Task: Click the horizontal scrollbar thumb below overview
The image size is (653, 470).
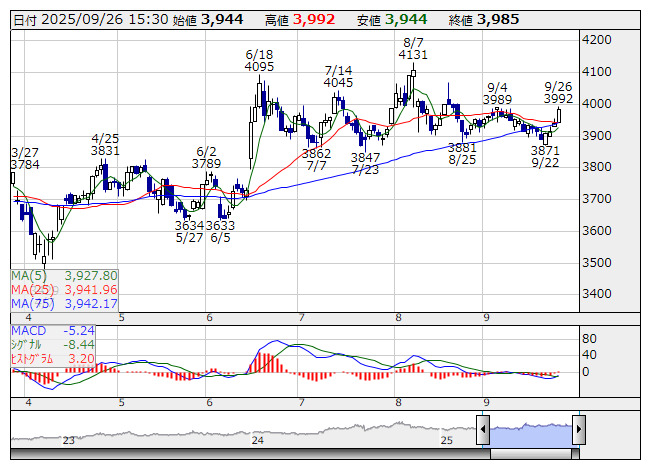Action: 530,452
